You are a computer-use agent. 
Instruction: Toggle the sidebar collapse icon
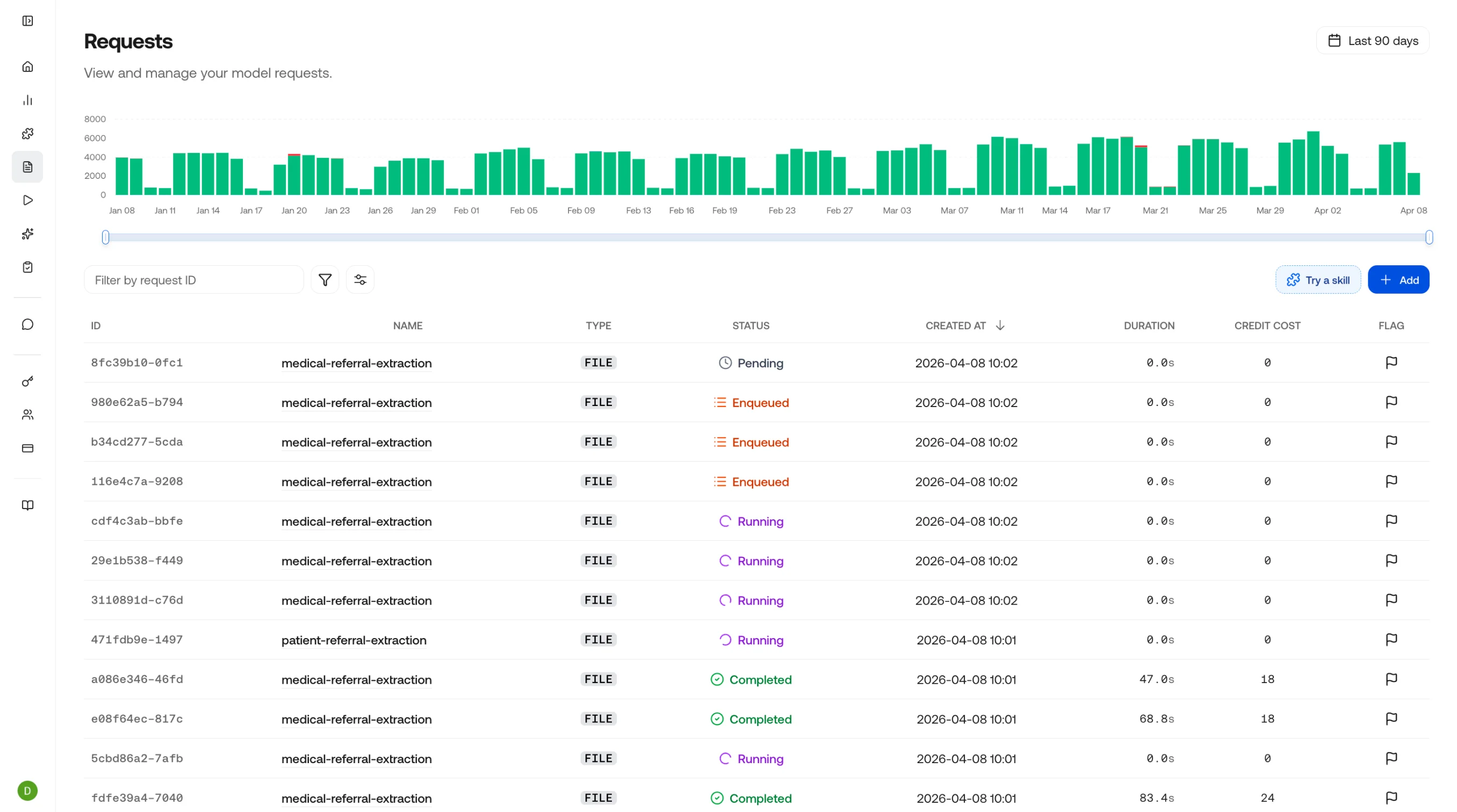point(27,21)
